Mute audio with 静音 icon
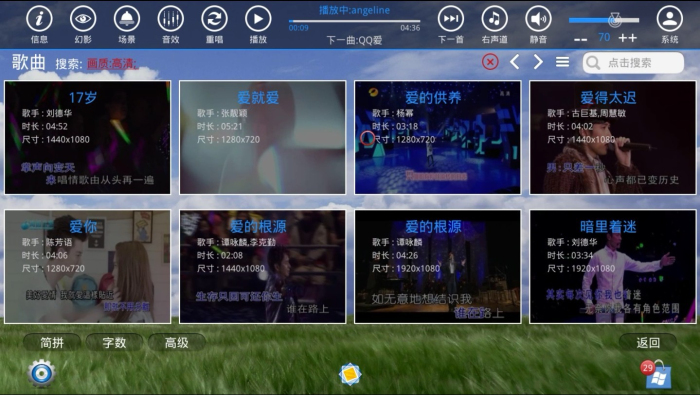 tap(538, 19)
